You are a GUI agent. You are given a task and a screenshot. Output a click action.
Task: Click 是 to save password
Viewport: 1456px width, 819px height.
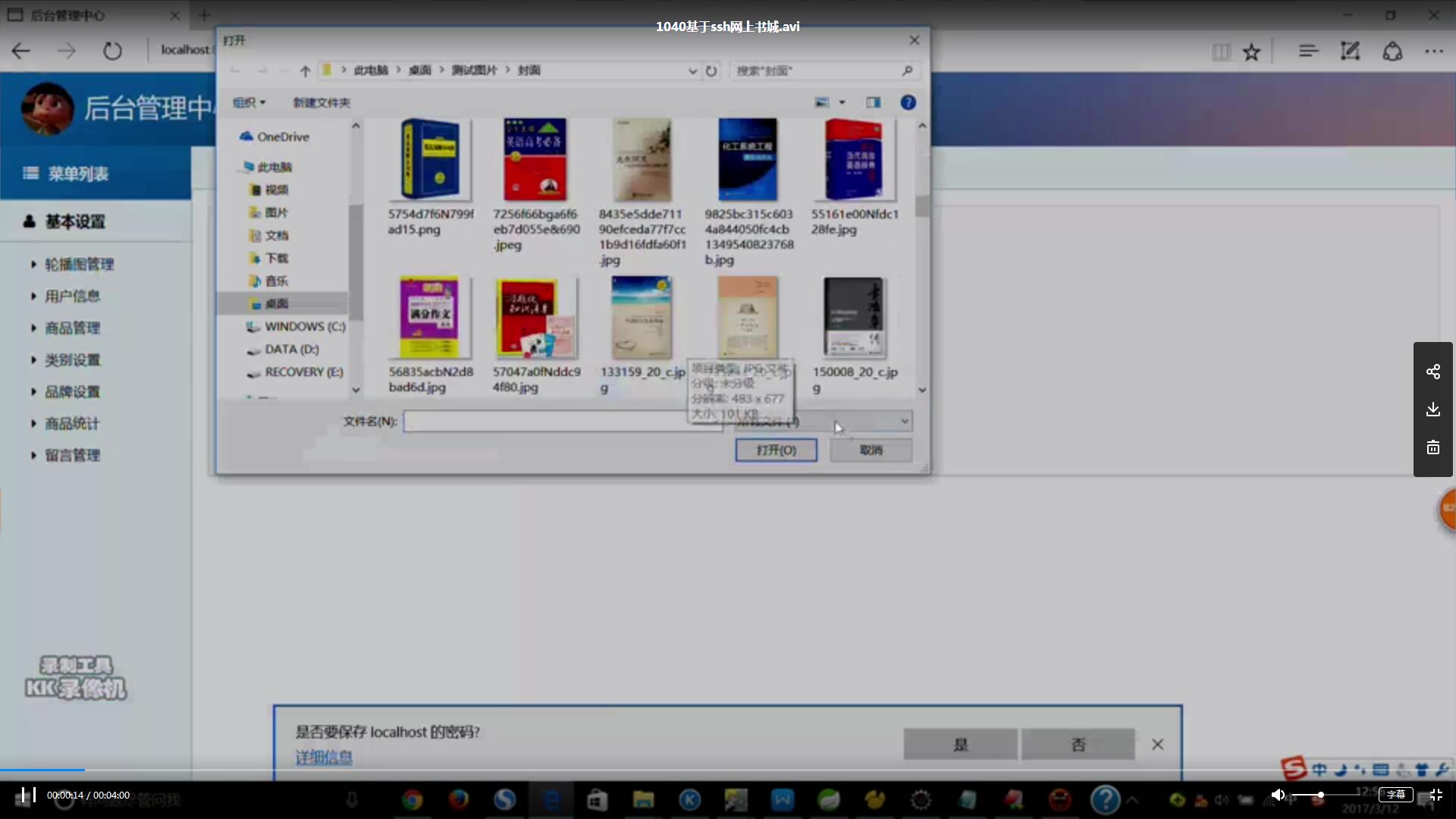pos(960,744)
